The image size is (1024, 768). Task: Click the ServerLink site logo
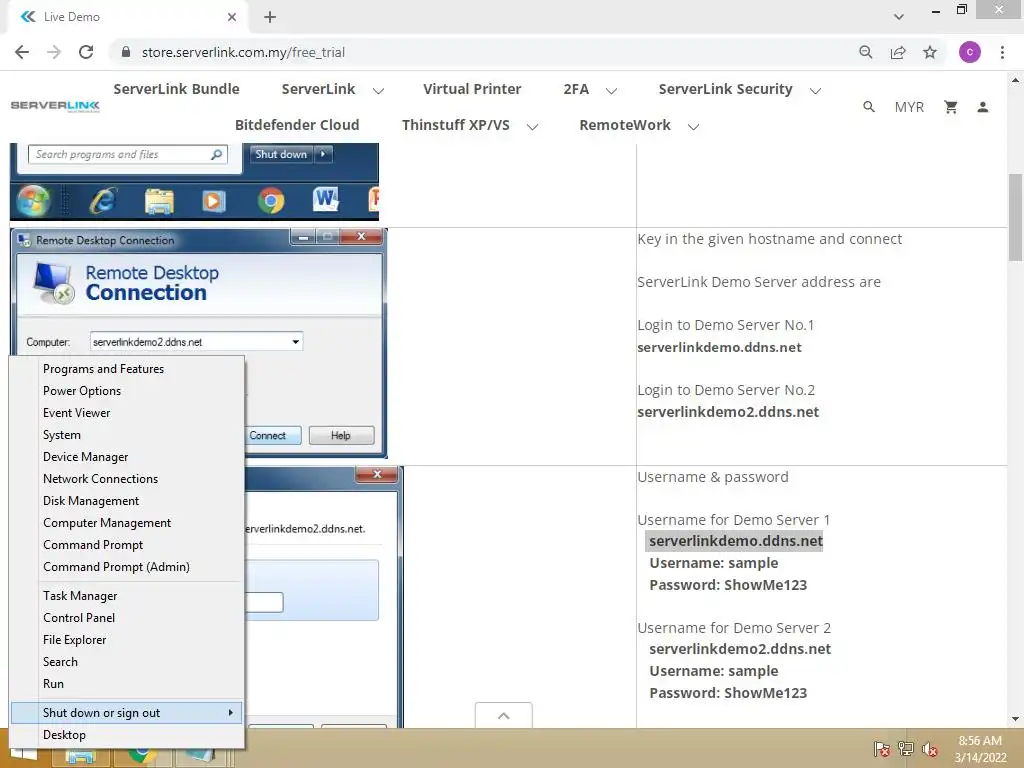click(x=56, y=106)
